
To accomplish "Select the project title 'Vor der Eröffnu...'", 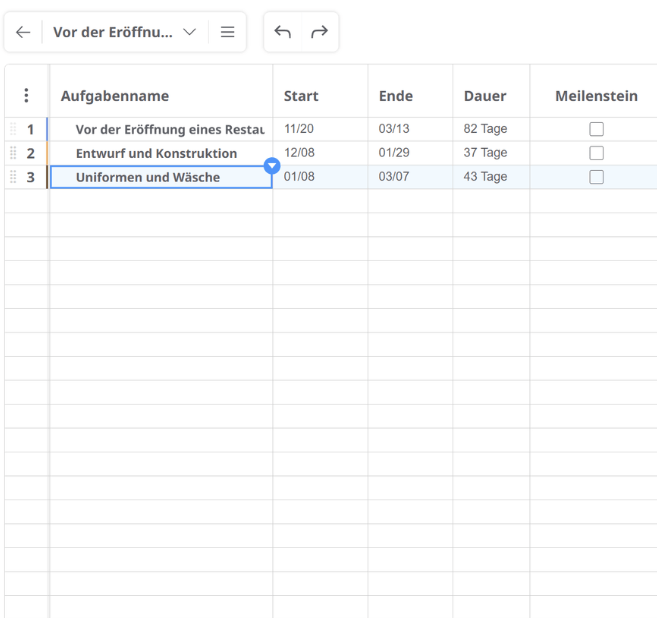I will [x=113, y=32].
